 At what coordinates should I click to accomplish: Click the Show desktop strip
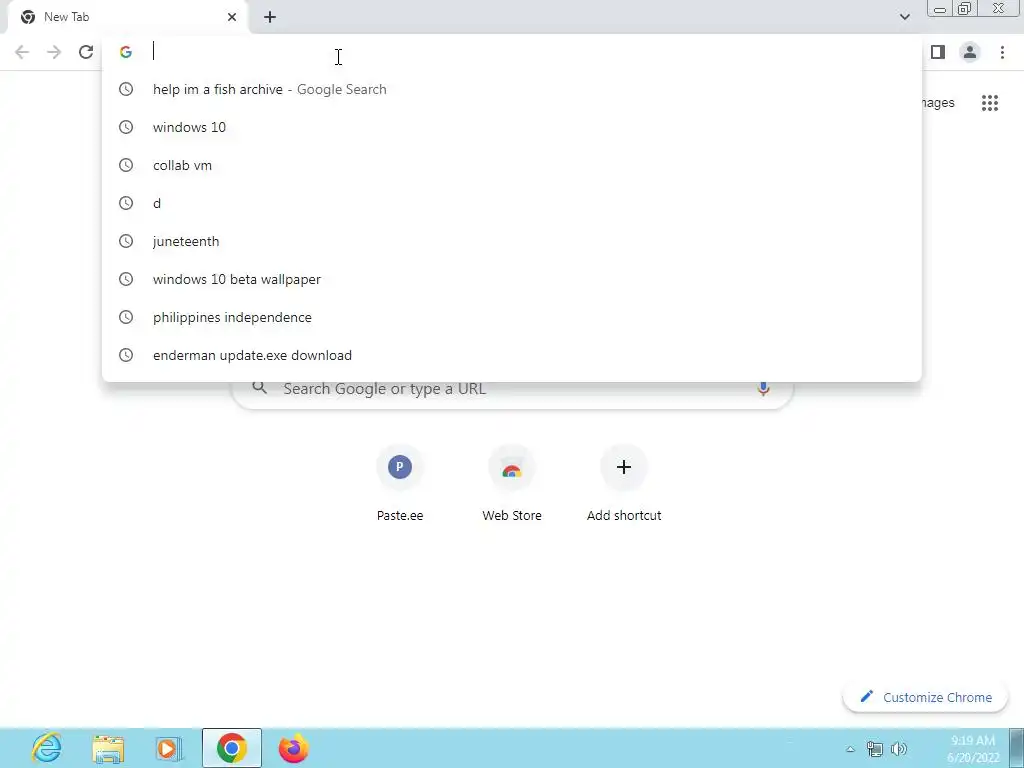(x=1017, y=748)
